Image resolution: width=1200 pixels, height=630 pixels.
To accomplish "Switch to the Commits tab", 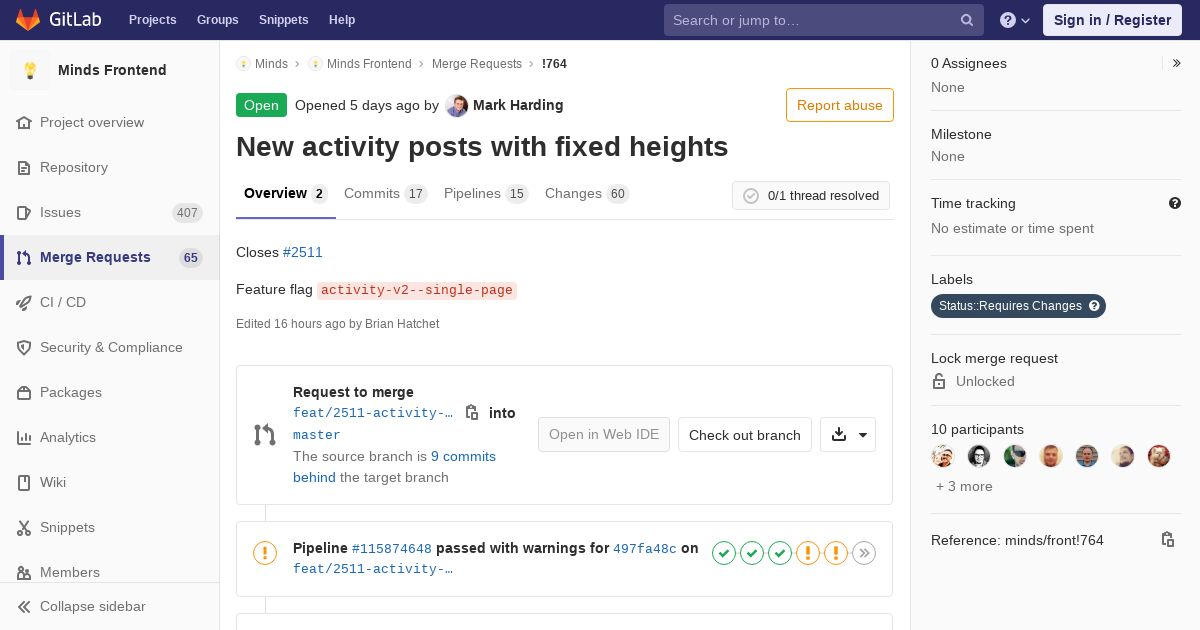I will coord(386,193).
